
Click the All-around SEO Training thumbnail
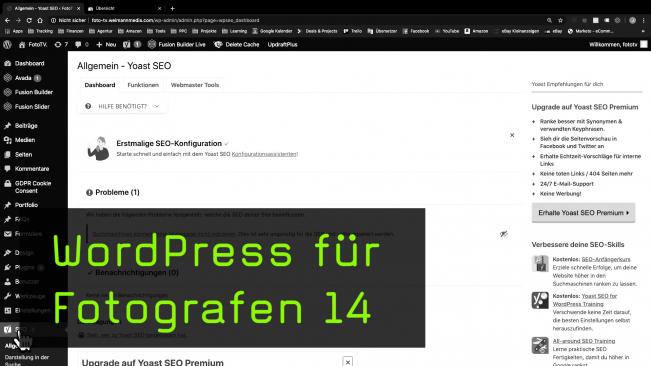(540, 345)
